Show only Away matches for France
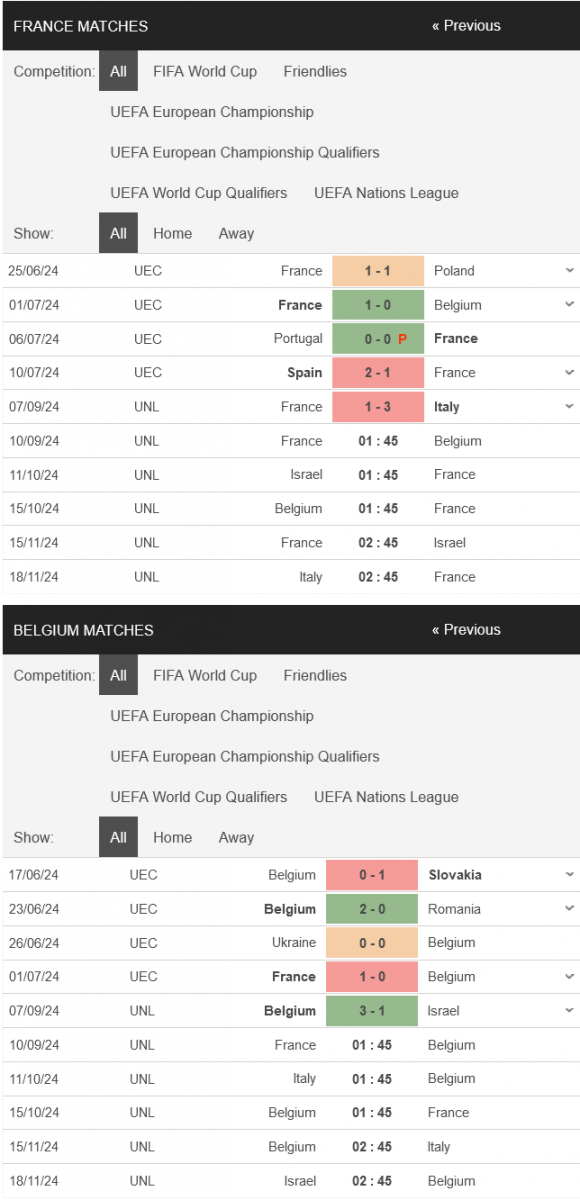580x1200 pixels. point(236,233)
